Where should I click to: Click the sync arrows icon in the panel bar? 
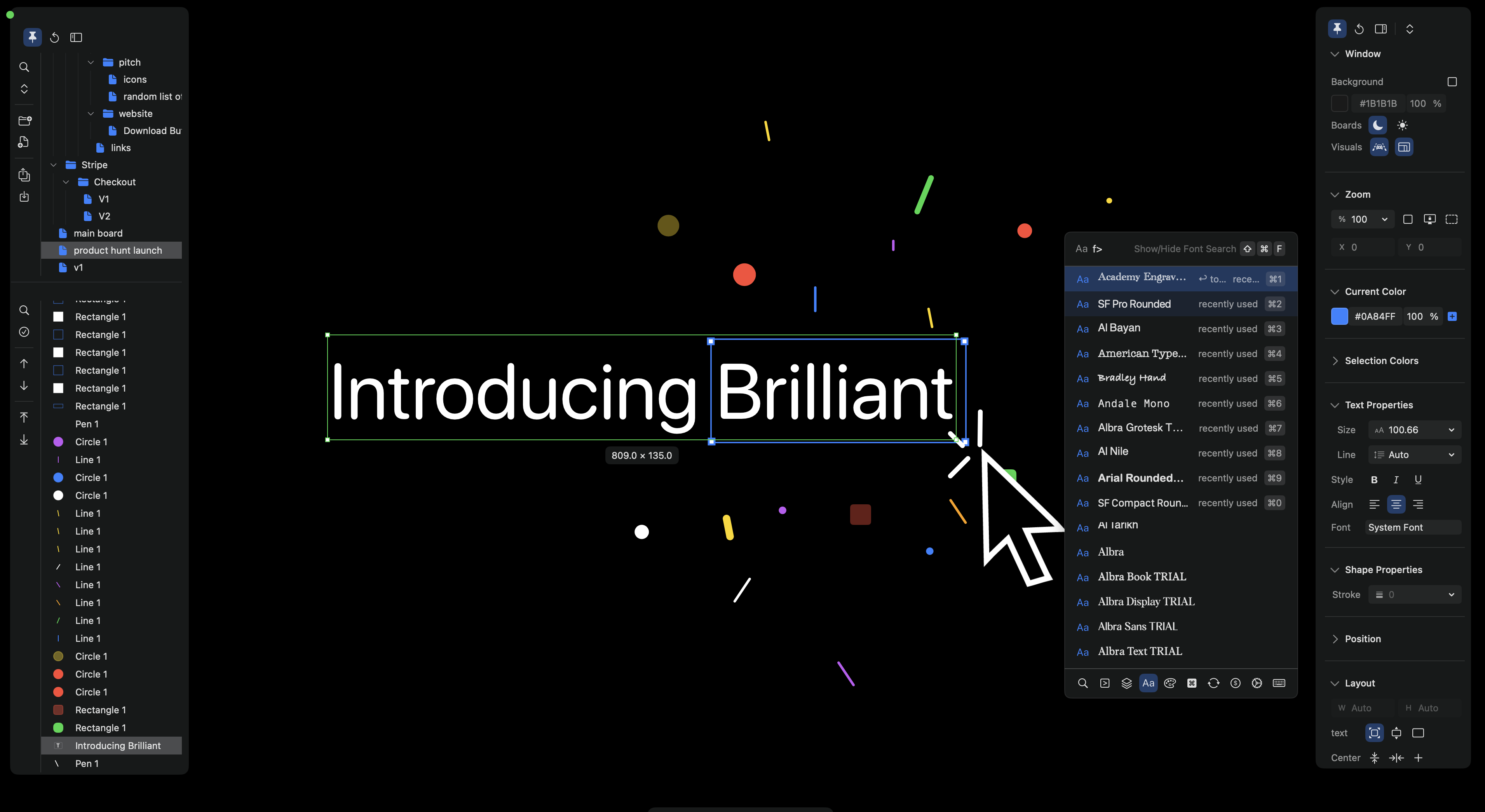[1213, 683]
